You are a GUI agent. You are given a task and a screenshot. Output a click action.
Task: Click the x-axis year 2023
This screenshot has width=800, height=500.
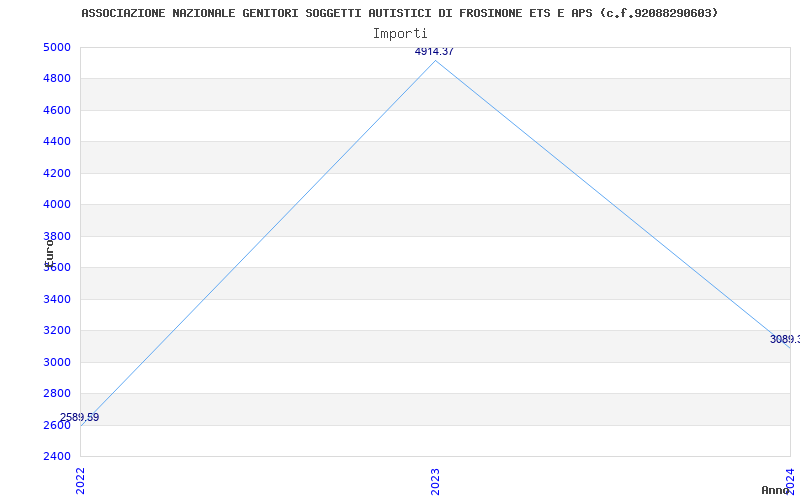click(435, 481)
